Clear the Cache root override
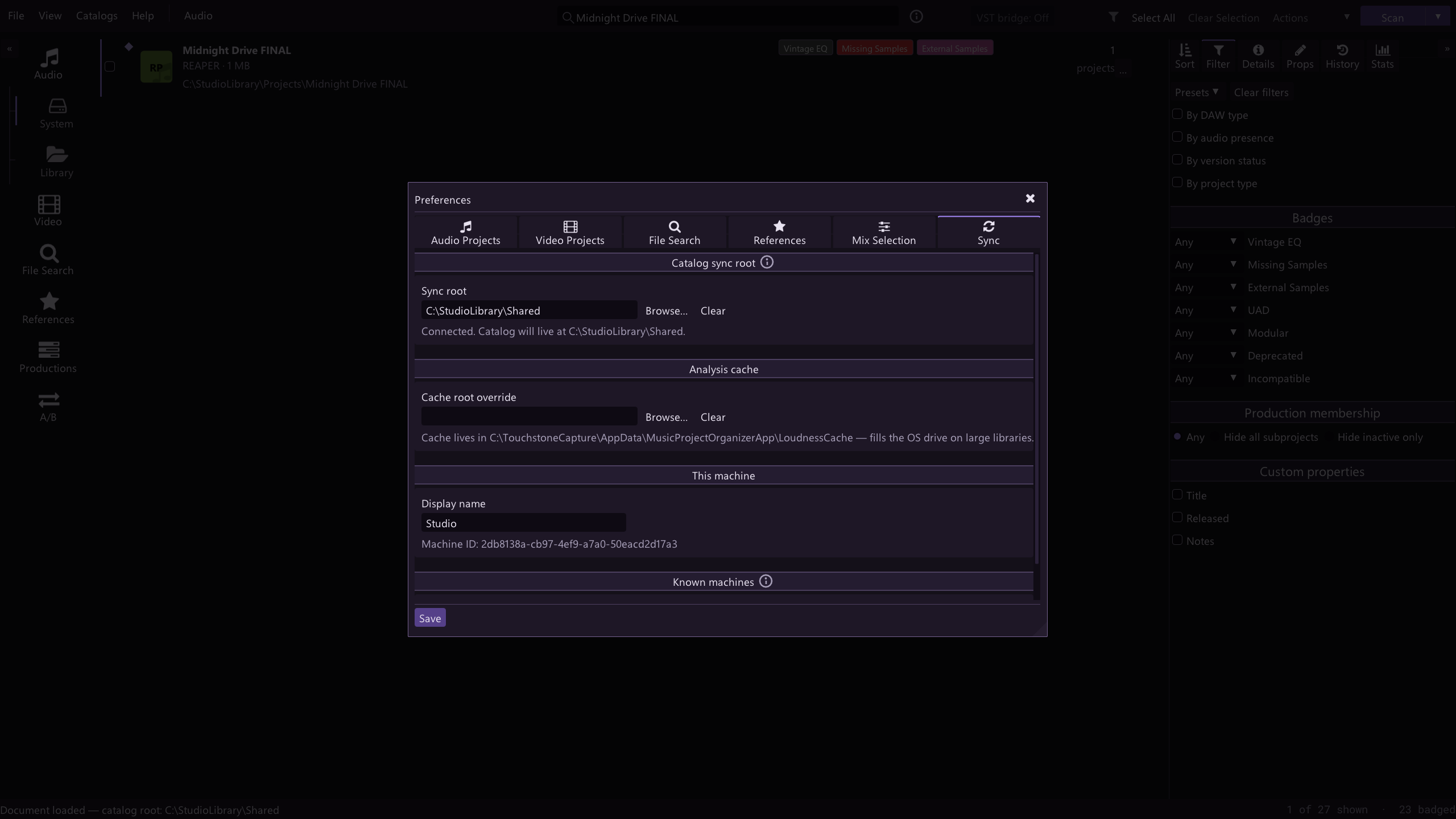The width and height of the screenshot is (1456, 819). pos(713,417)
